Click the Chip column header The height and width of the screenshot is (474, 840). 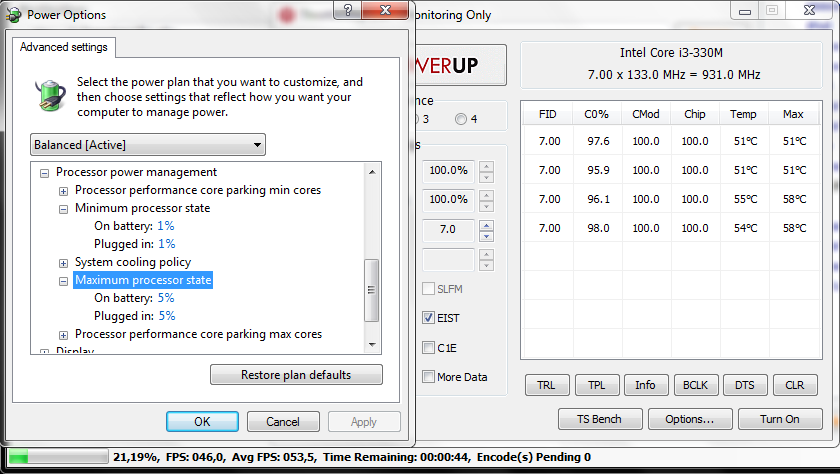click(695, 114)
